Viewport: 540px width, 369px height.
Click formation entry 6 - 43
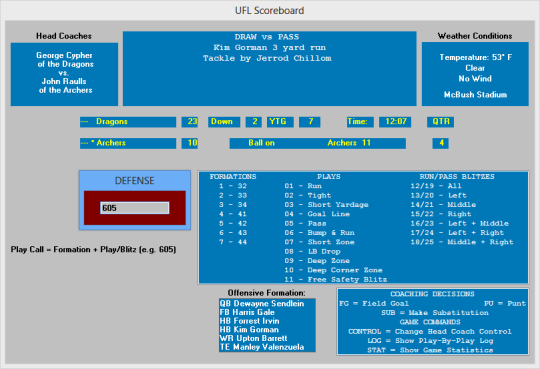[233, 233]
